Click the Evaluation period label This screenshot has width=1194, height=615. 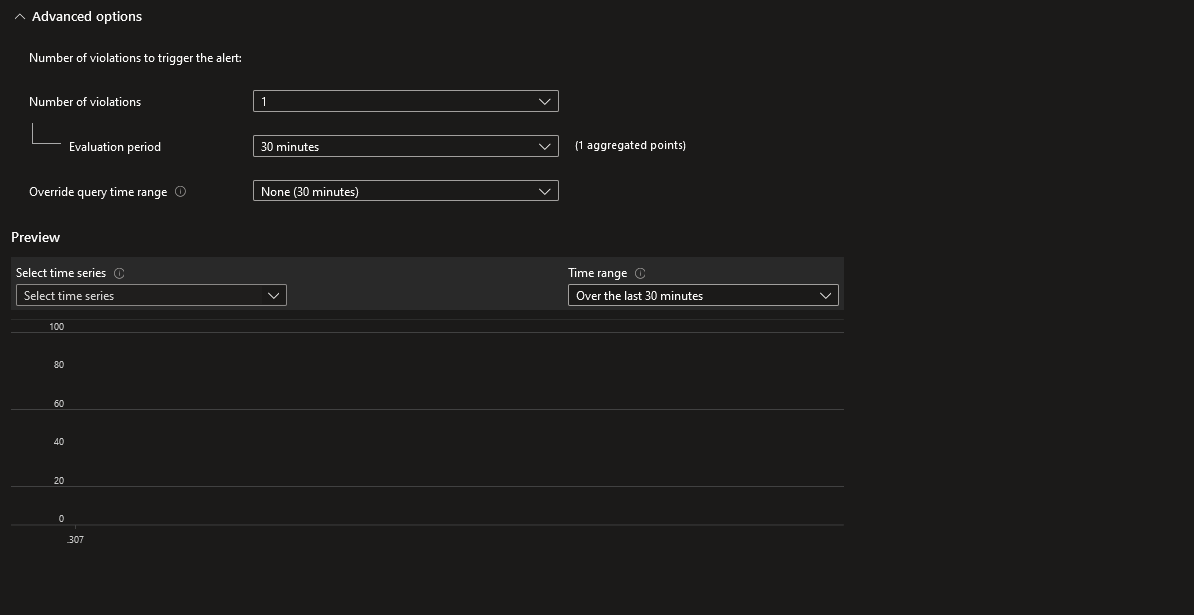[x=115, y=147]
